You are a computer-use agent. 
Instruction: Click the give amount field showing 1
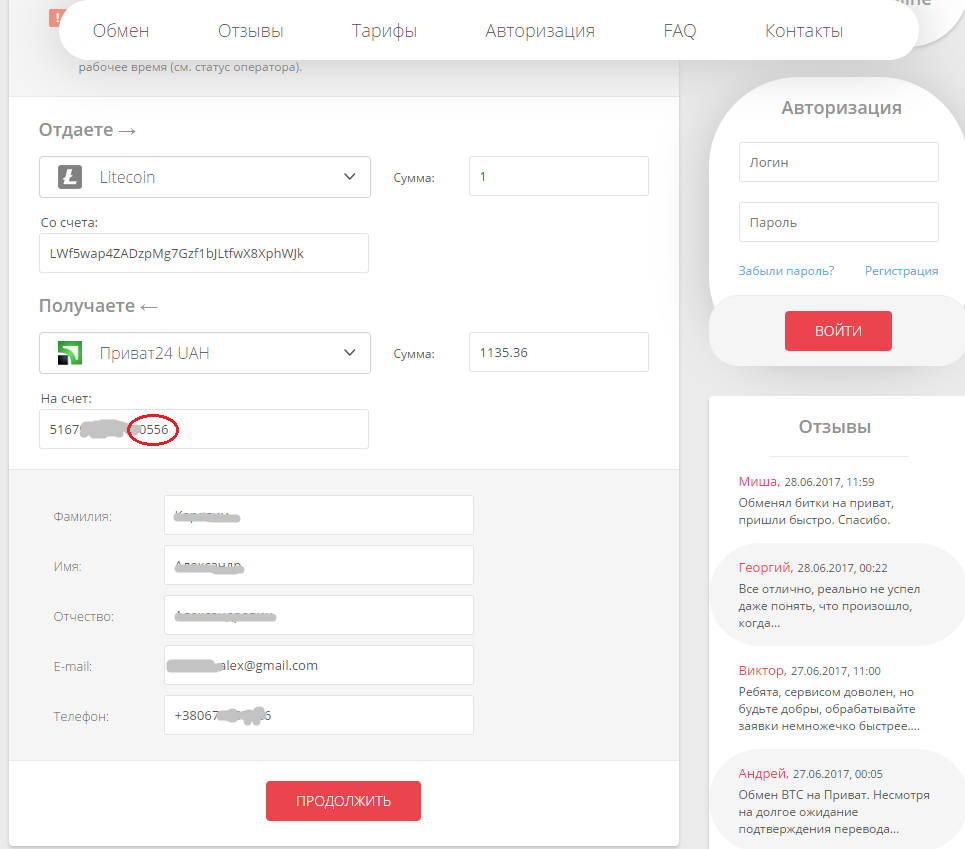click(558, 177)
